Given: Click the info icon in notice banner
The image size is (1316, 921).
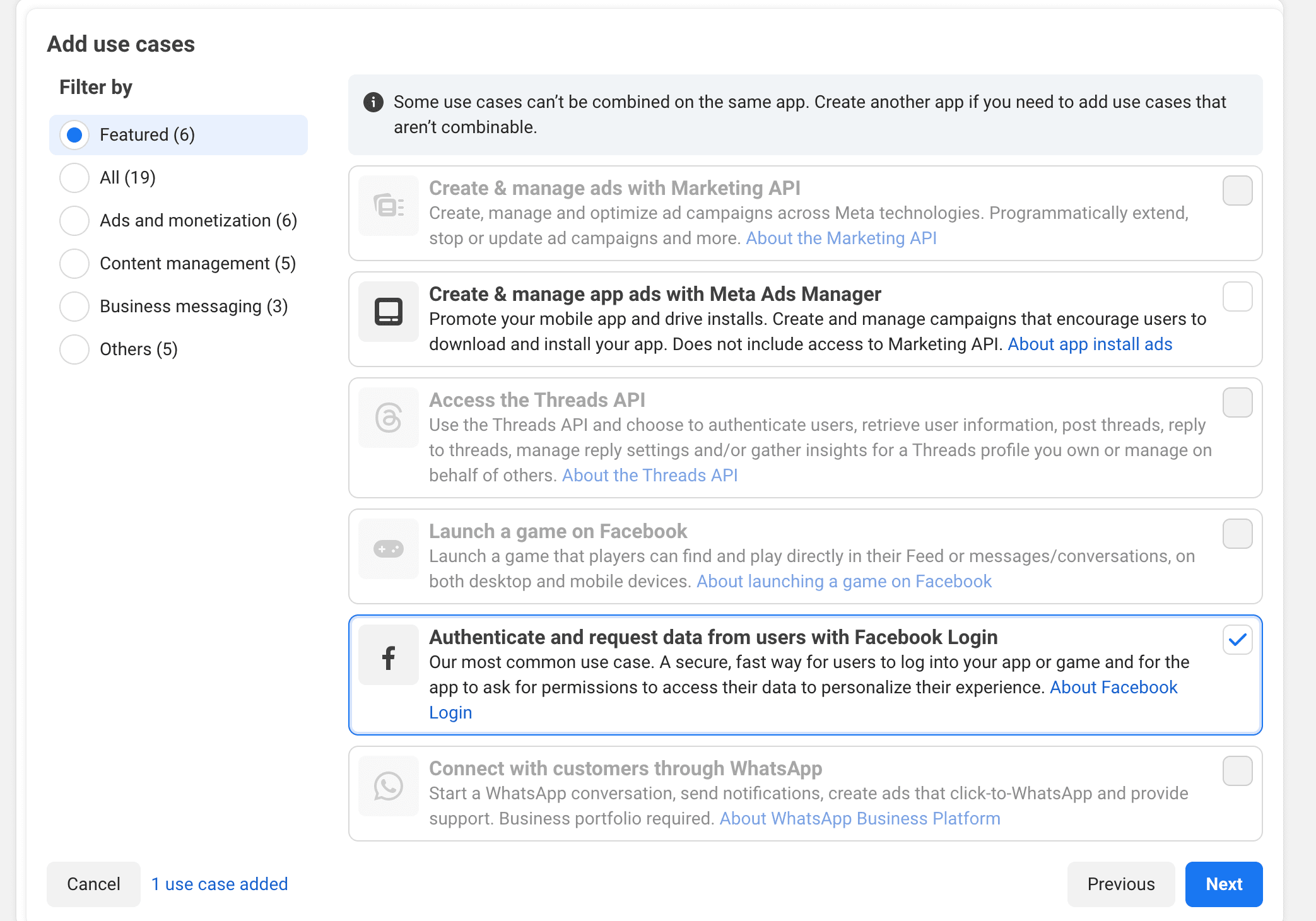Looking at the screenshot, I should click(x=373, y=102).
